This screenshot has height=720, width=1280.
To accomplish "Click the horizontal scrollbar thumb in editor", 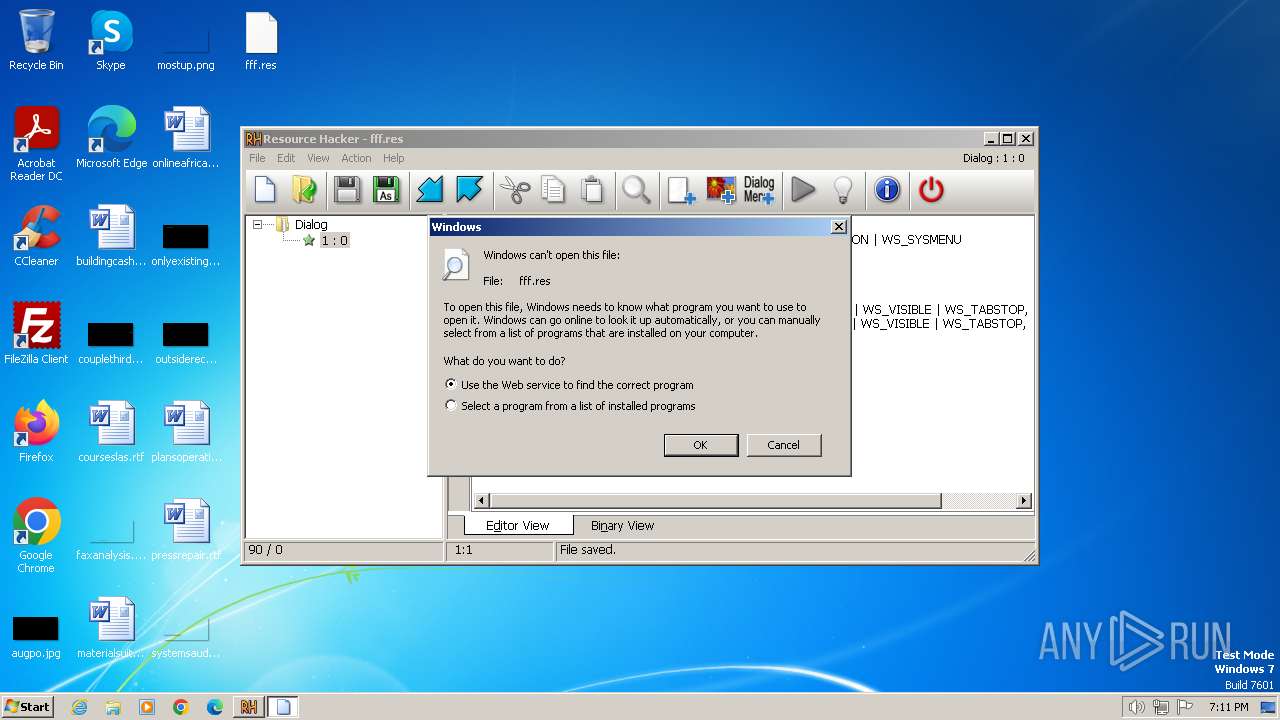I will point(715,500).
